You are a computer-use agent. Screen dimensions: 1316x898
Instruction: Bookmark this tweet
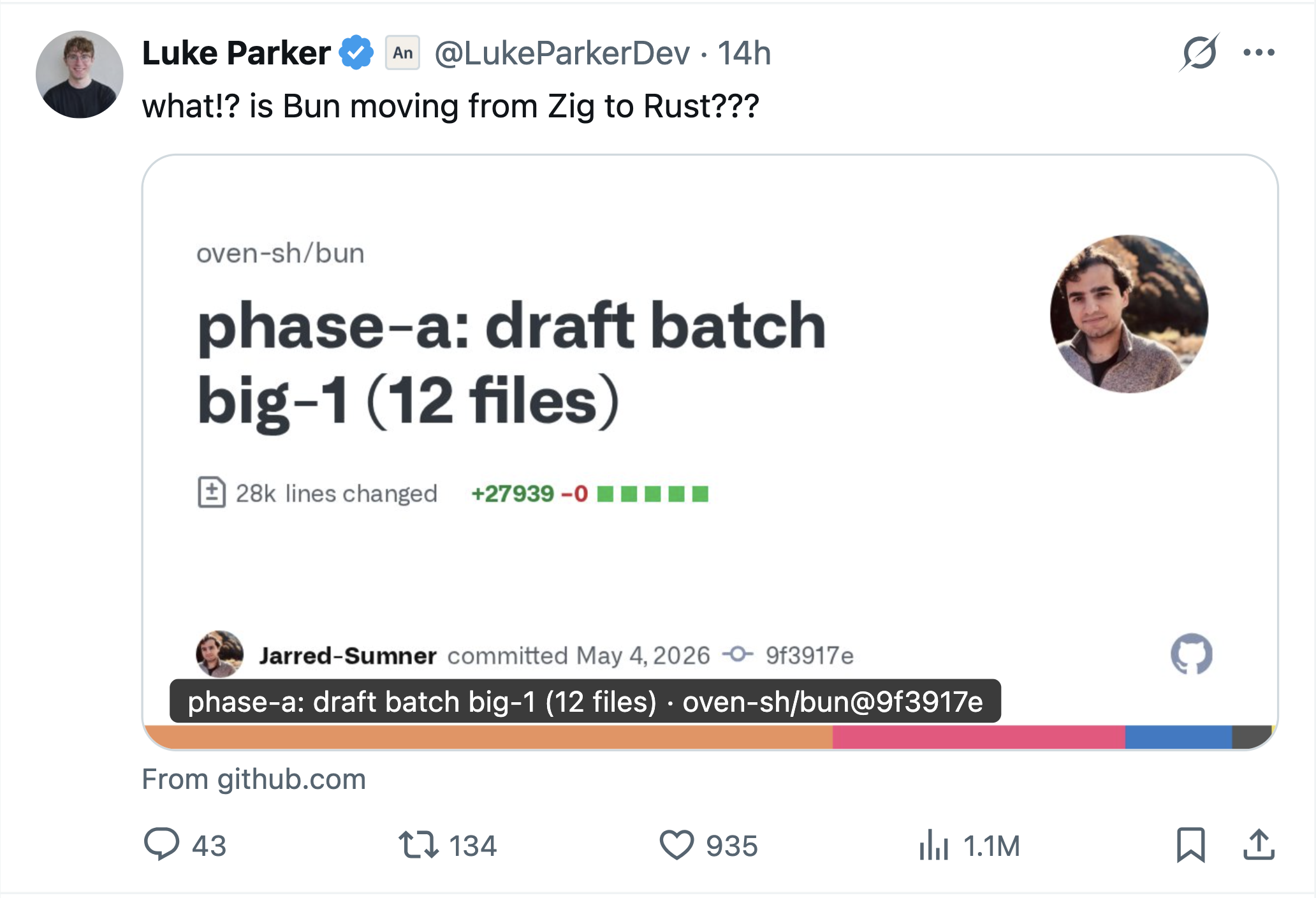1190,845
